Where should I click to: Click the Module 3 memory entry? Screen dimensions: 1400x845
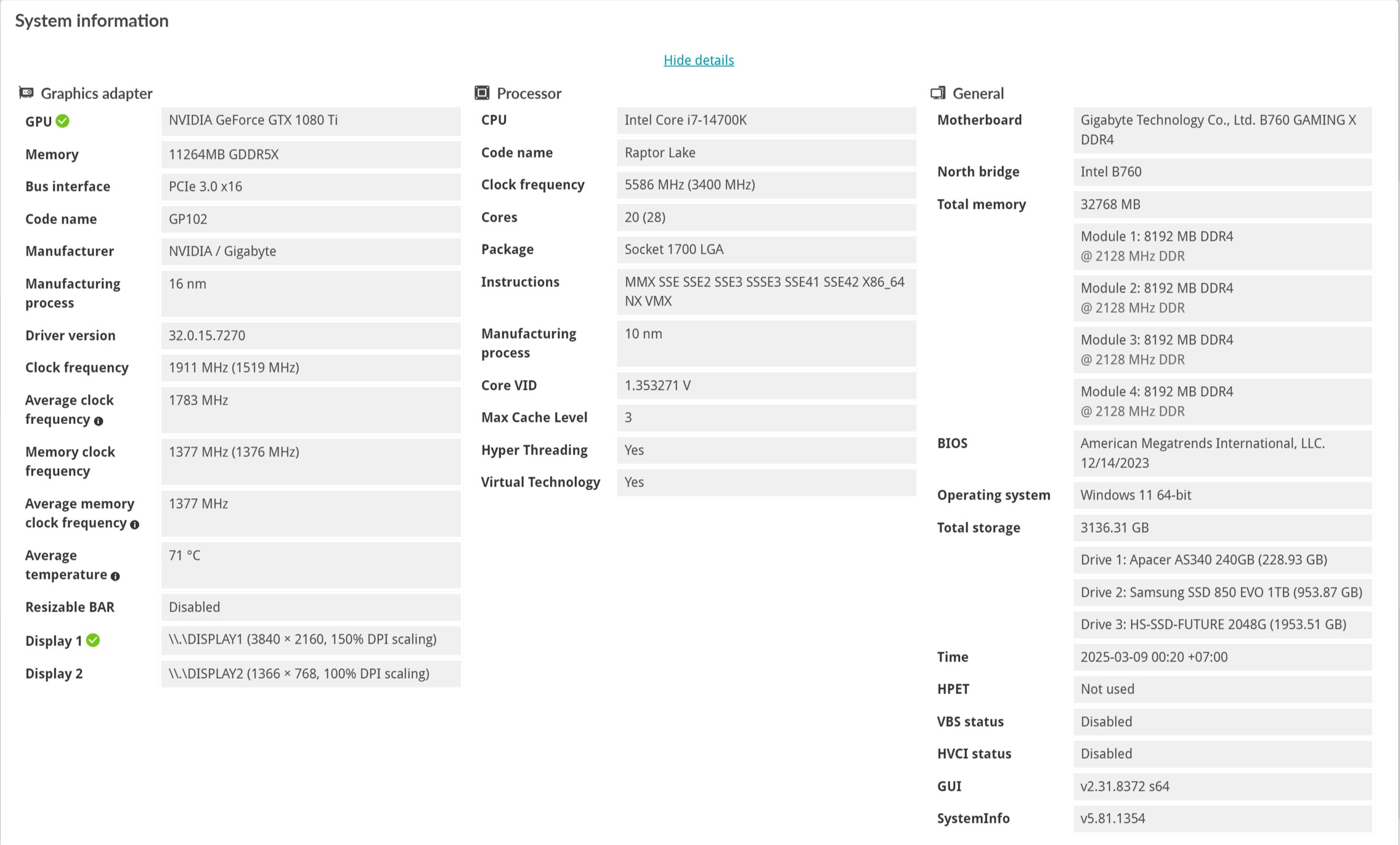point(1223,350)
